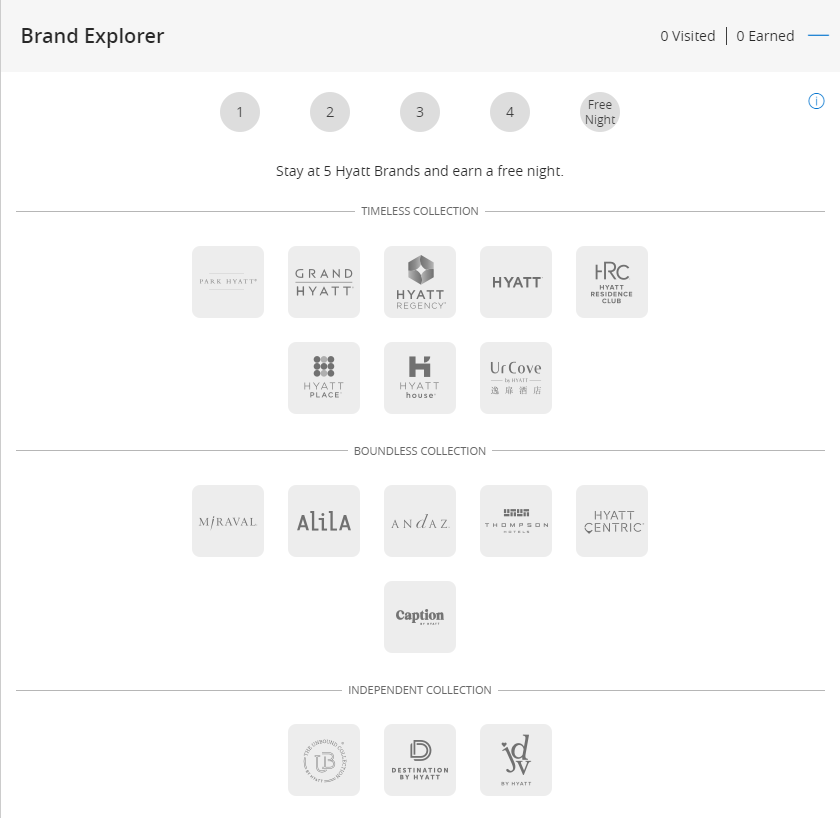Open The Unbound Collection brand icon

coord(324,760)
